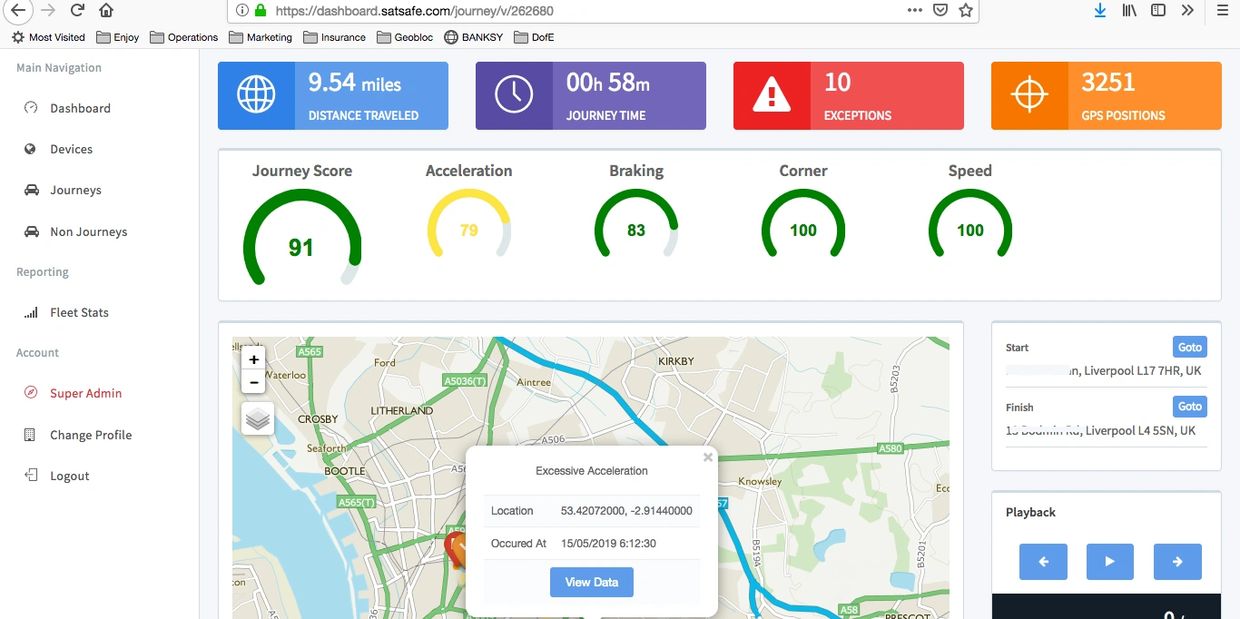Open the downloads arrow icon
The height and width of the screenshot is (619, 1240).
click(x=1100, y=11)
